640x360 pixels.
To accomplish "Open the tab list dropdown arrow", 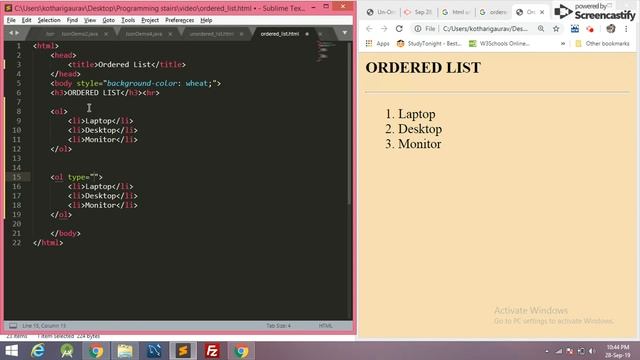I will [x=344, y=33].
